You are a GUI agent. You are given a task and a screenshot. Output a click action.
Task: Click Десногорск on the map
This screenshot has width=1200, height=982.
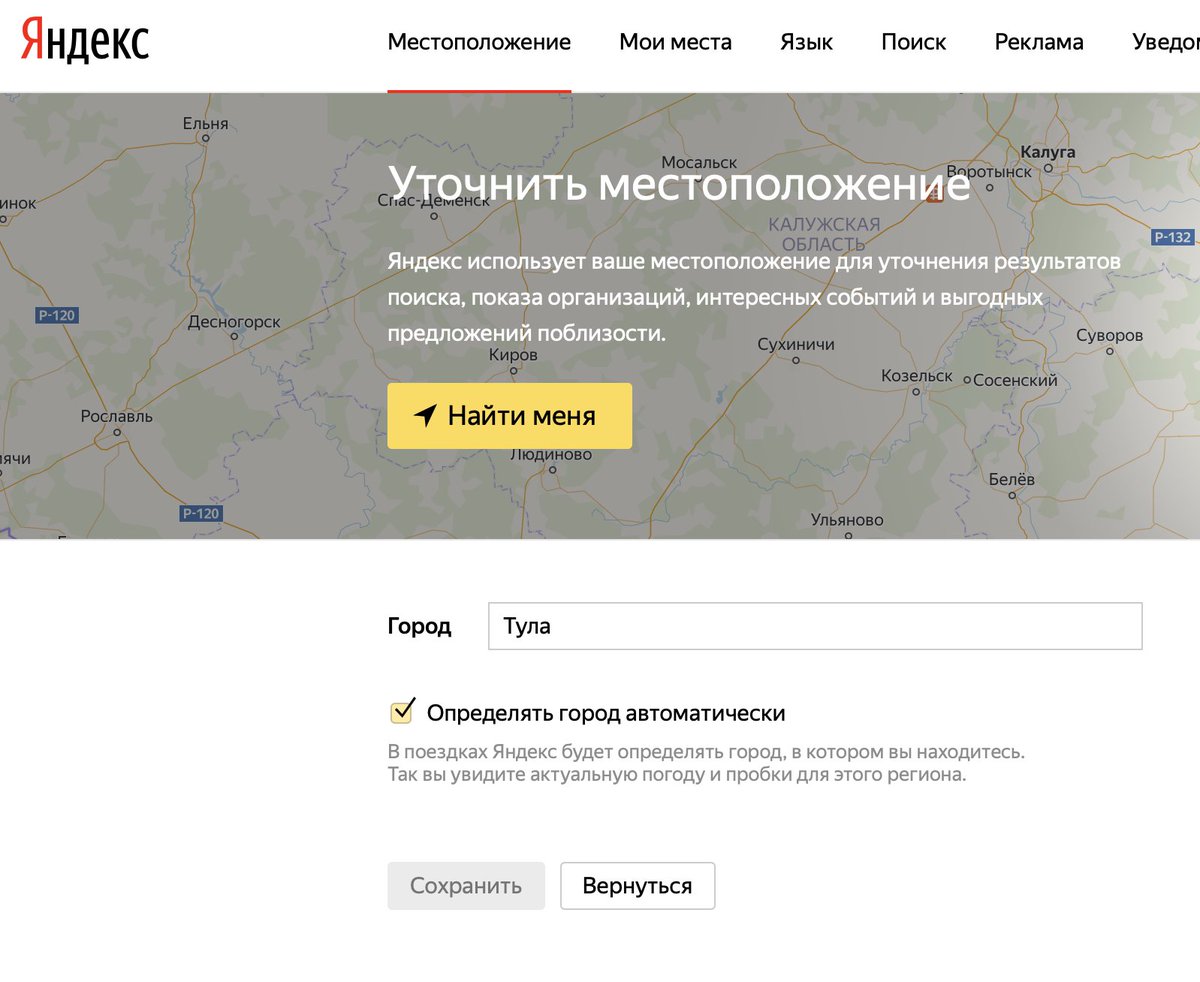(x=234, y=323)
